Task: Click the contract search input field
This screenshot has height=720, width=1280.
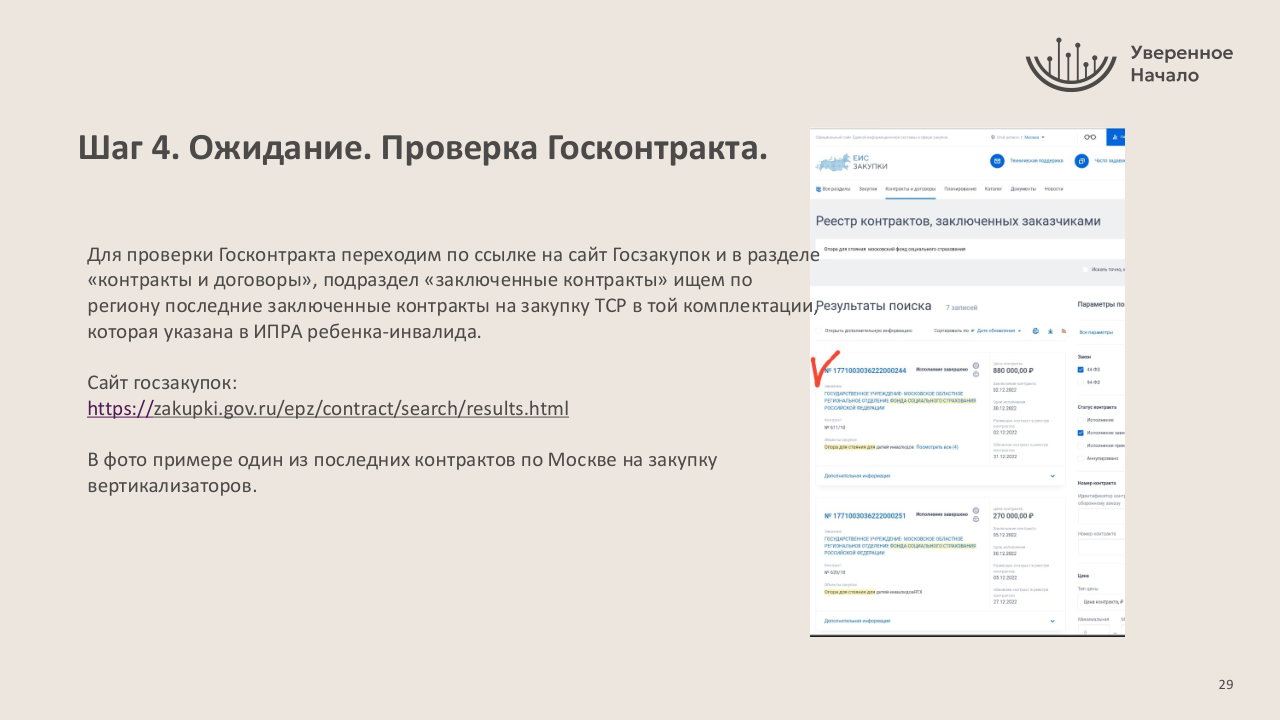Action: point(968,249)
